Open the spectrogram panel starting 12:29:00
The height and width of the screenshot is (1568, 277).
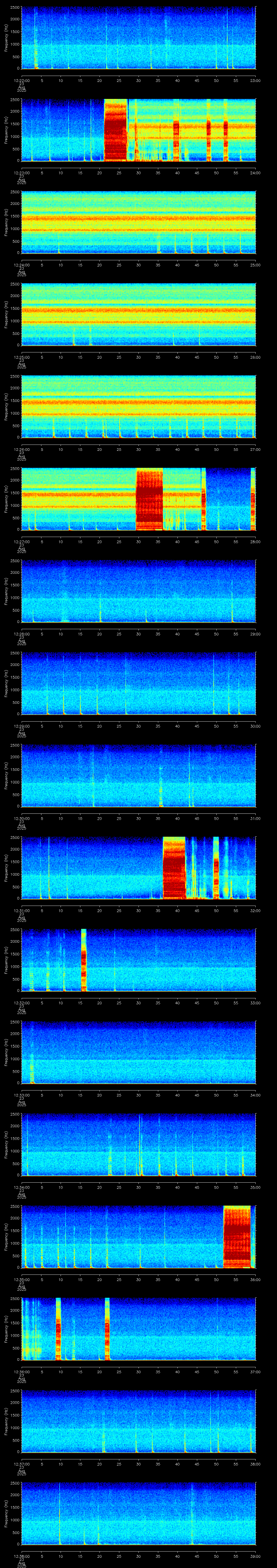(x=138, y=683)
